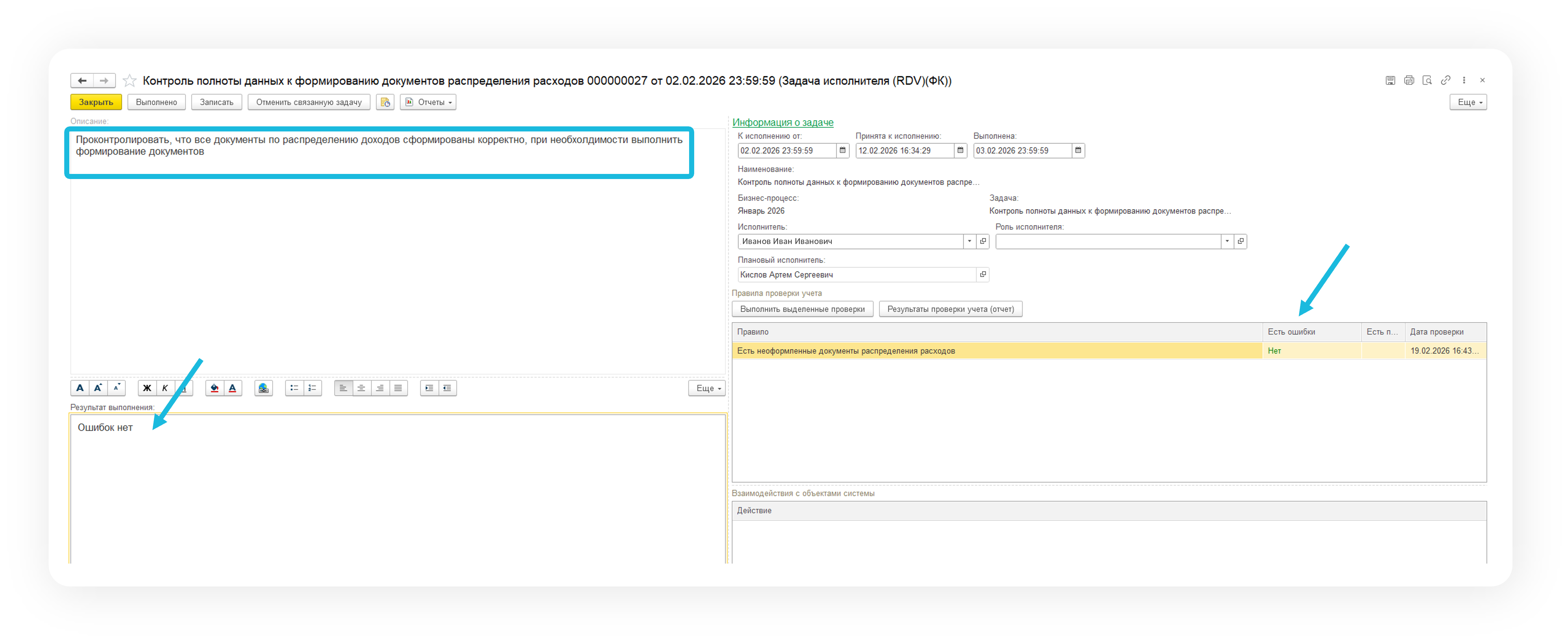Insert a bulleted list
The height and width of the screenshot is (642, 1568).
pyautogui.click(x=294, y=388)
